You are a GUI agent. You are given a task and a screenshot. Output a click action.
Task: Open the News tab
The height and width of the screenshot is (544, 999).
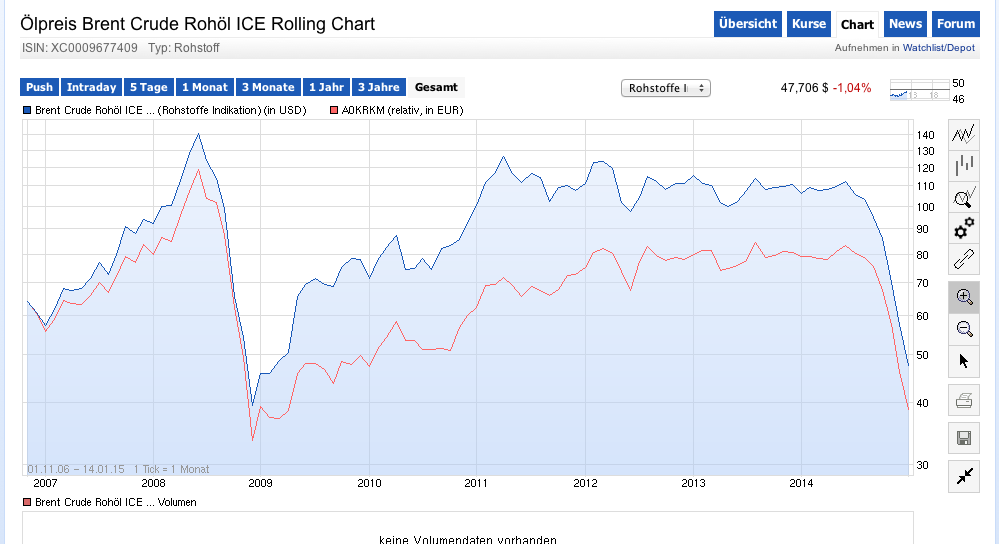pyautogui.click(x=905, y=24)
